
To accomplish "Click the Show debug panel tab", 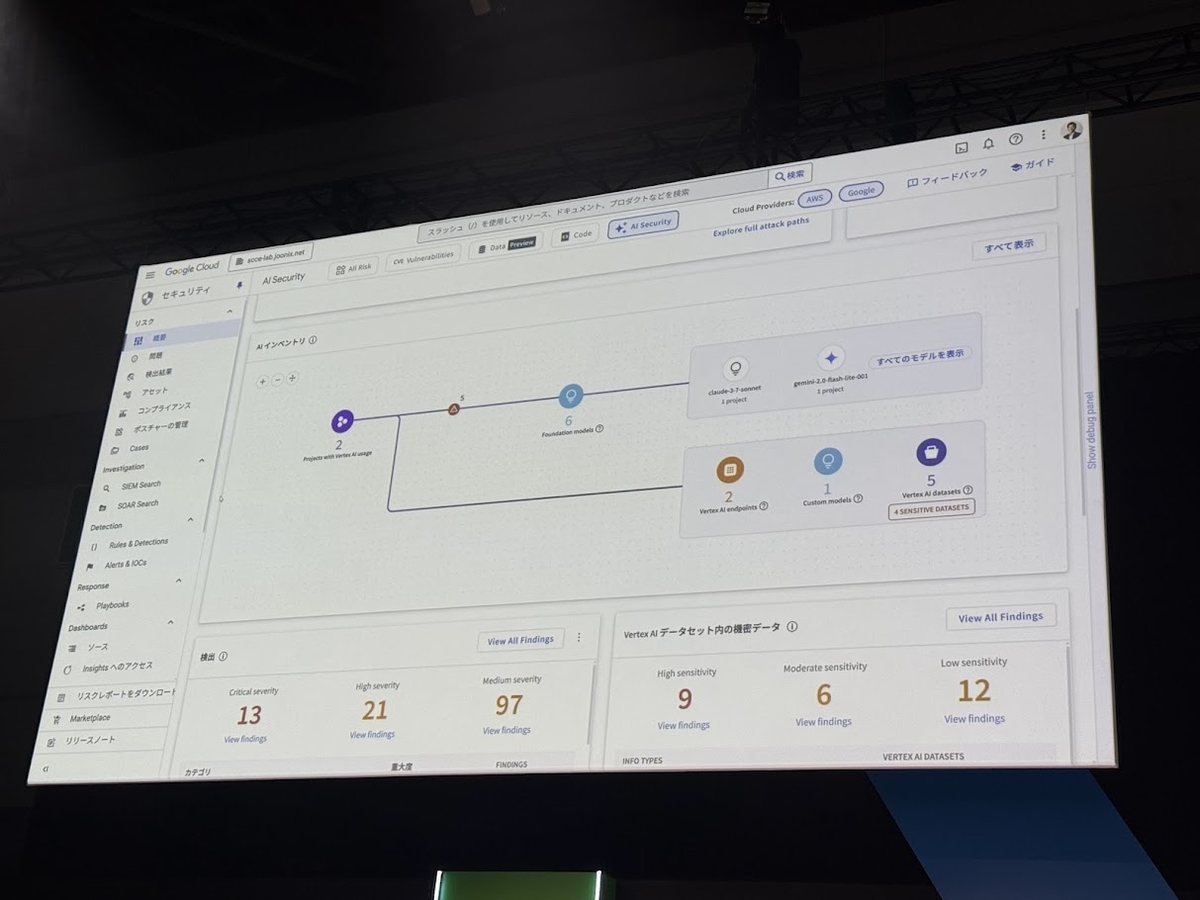I will click(1091, 429).
